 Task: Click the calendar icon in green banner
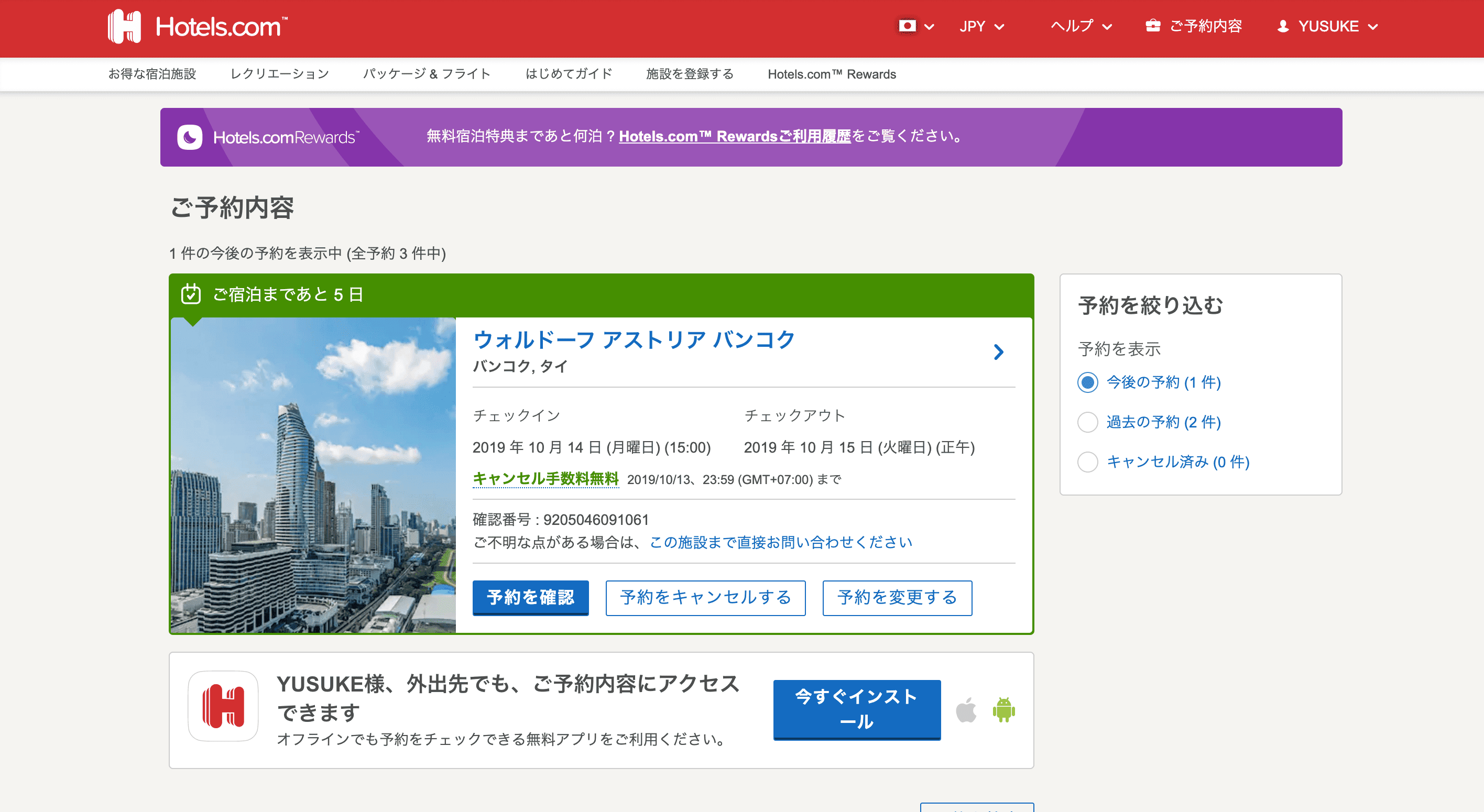191,294
